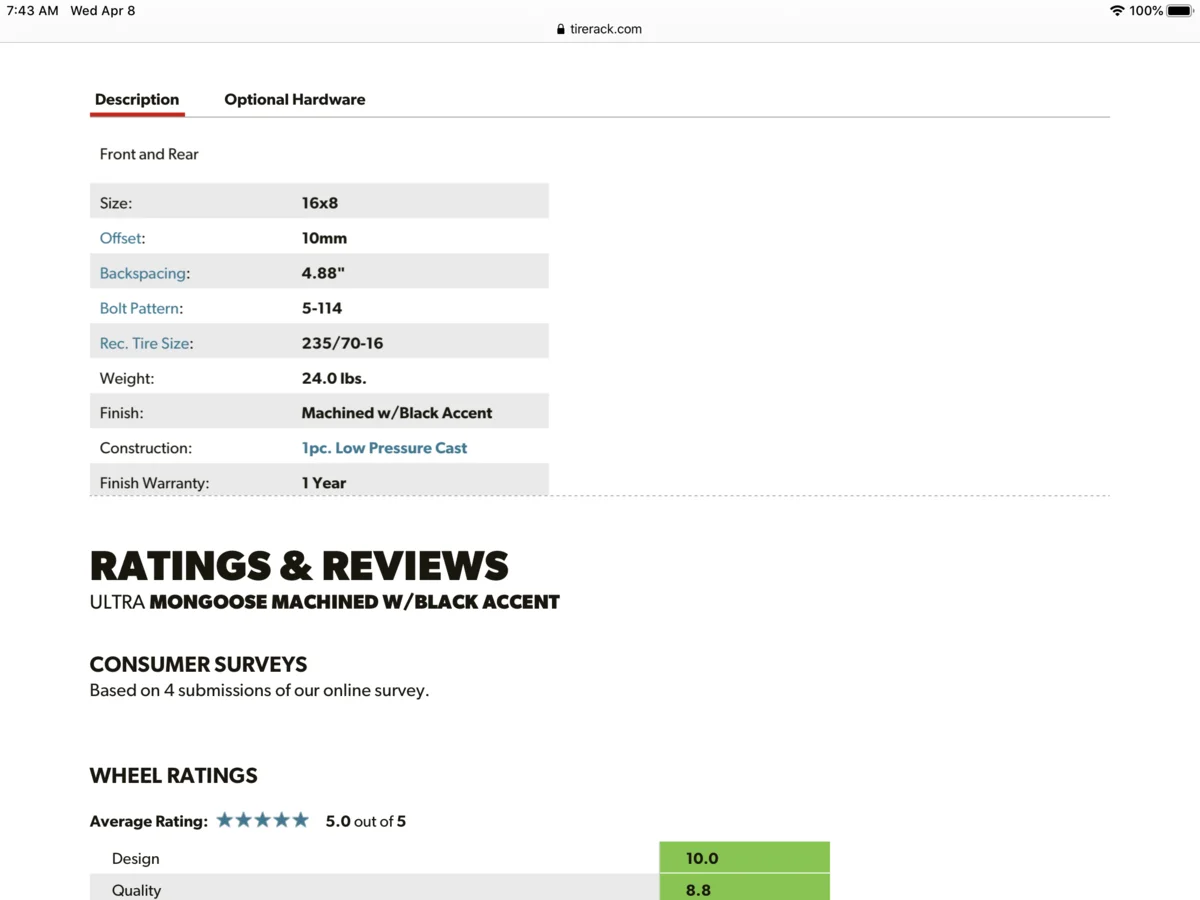Click the Average Rating: label

tap(149, 821)
